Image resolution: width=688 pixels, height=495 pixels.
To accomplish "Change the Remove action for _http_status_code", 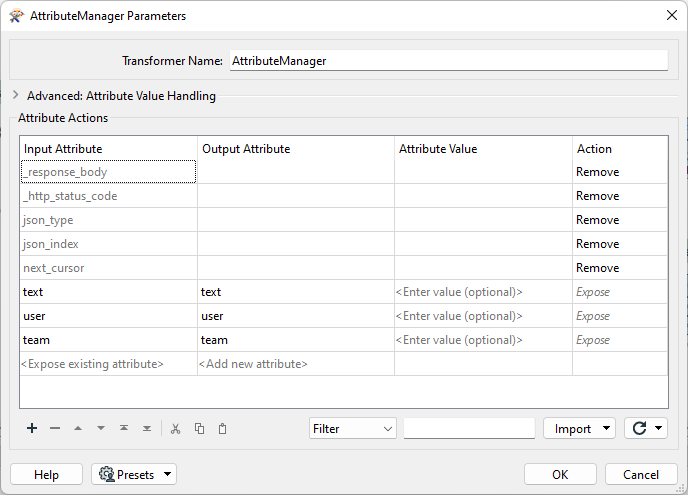I will coord(620,196).
